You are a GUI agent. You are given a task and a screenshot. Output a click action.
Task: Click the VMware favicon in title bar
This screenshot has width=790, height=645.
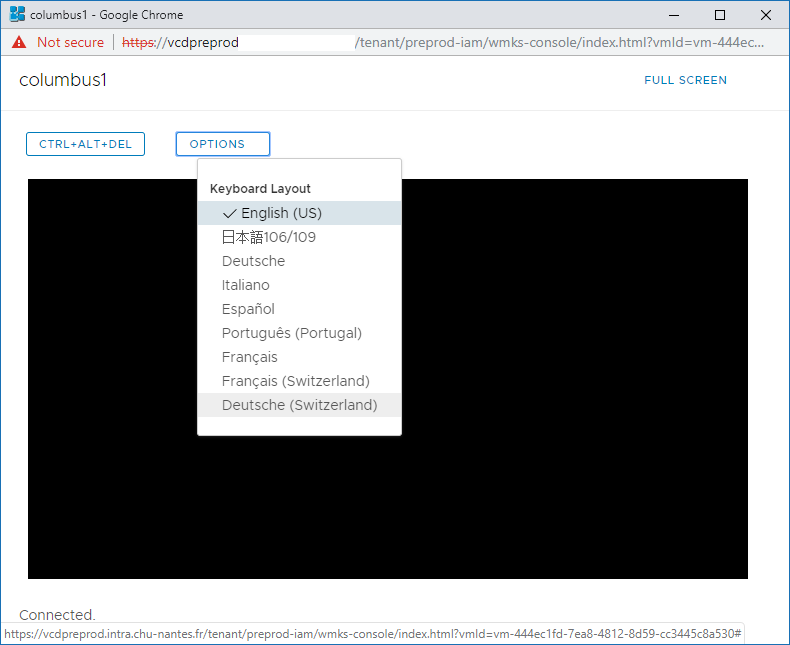pyautogui.click(x=17, y=15)
